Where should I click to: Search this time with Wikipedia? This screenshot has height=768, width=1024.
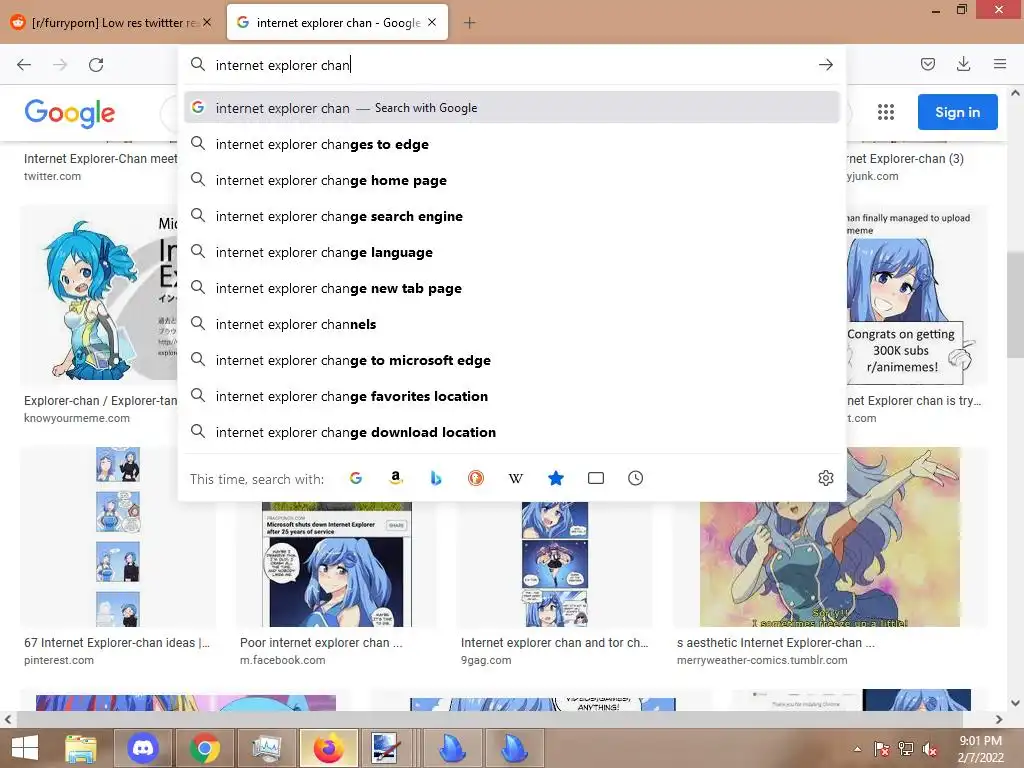point(515,478)
